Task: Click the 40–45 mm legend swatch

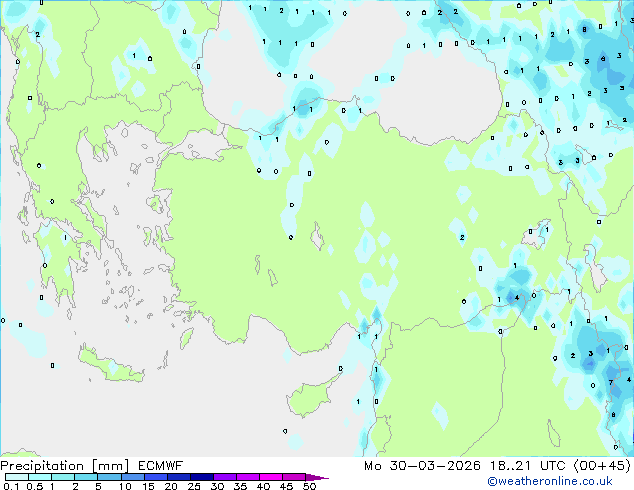Action: (271, 477)
